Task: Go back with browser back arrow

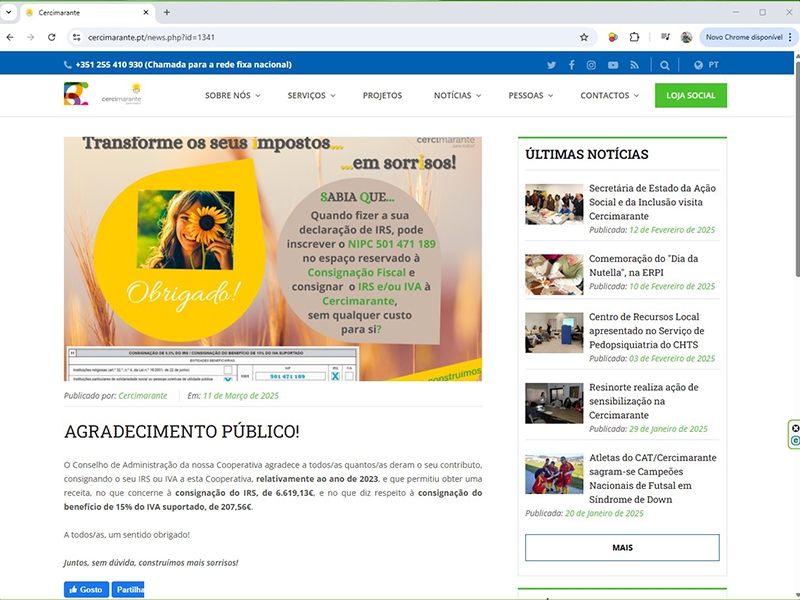Action: click(x=10, y=37)
